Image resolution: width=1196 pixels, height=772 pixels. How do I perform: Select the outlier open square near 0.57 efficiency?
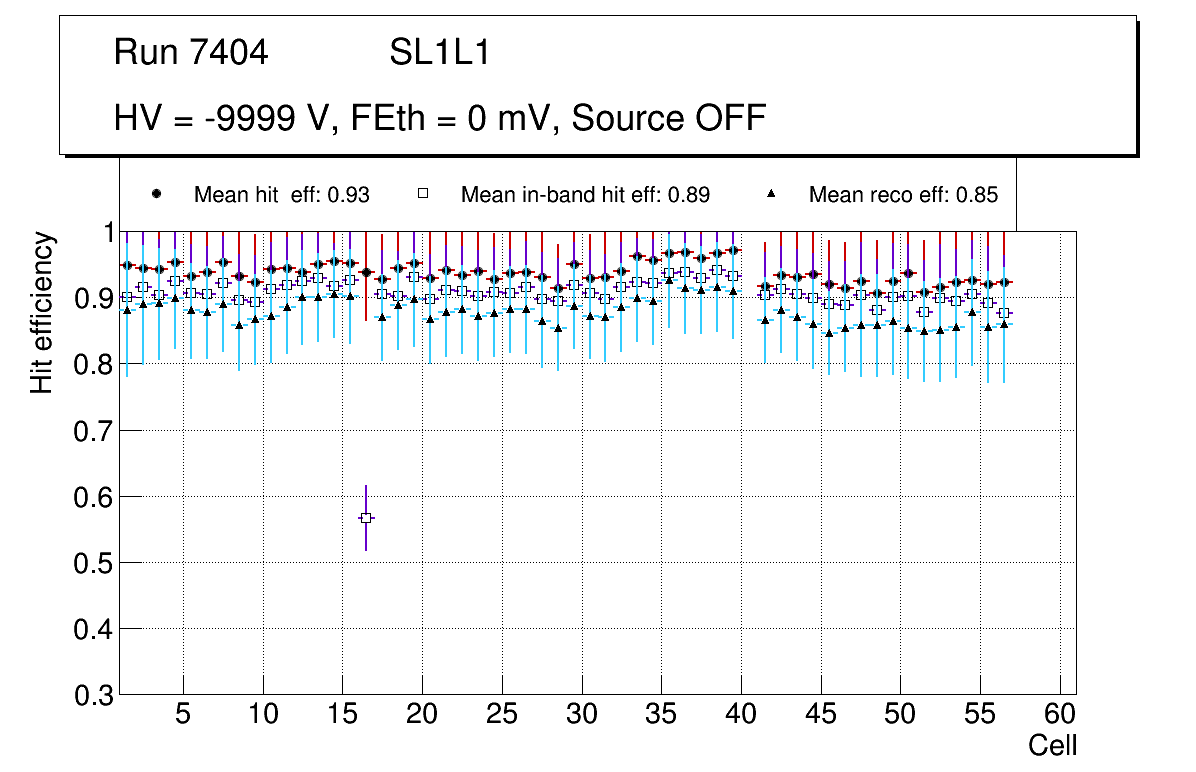(x=366, y=518)
